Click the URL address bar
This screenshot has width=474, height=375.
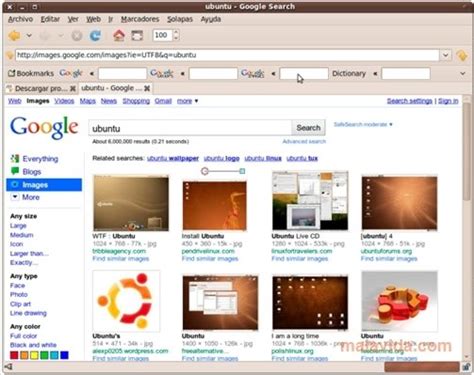[x=227, y=55]
